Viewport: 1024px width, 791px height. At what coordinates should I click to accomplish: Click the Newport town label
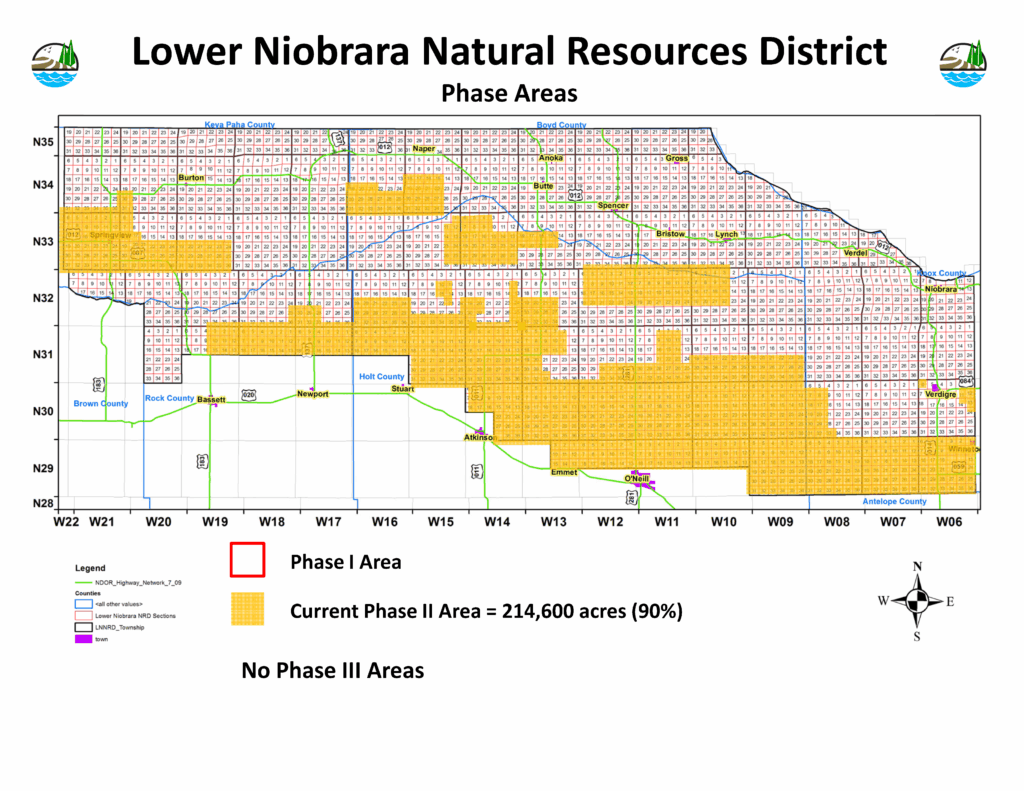312,395
